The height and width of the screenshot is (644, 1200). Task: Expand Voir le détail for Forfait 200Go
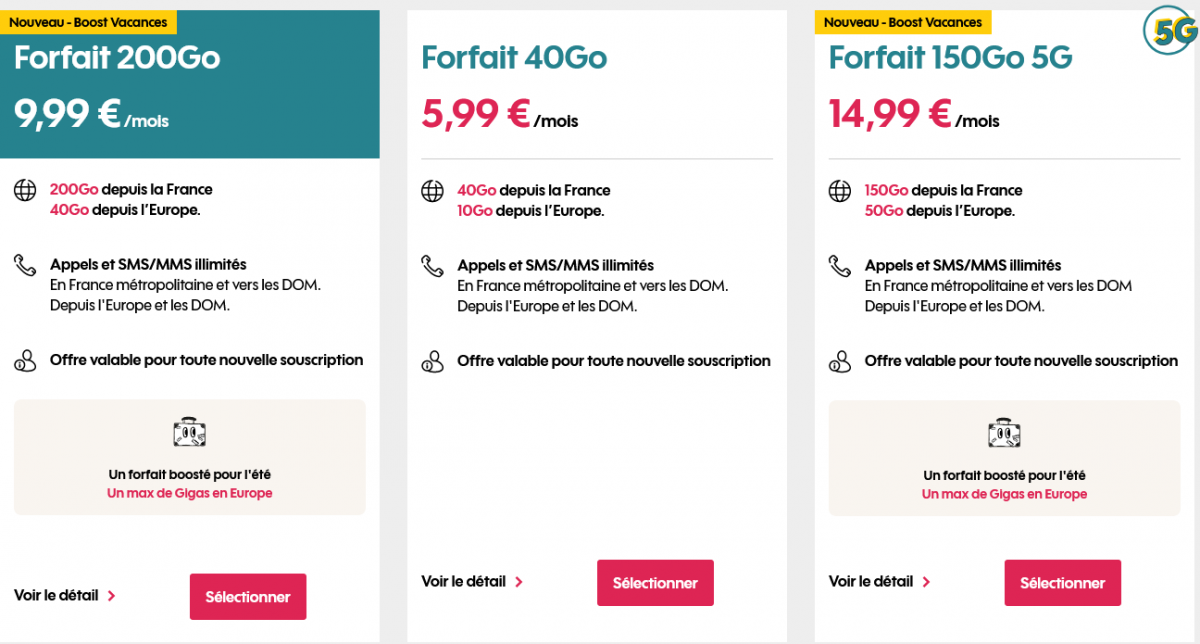tap(65, 595)
